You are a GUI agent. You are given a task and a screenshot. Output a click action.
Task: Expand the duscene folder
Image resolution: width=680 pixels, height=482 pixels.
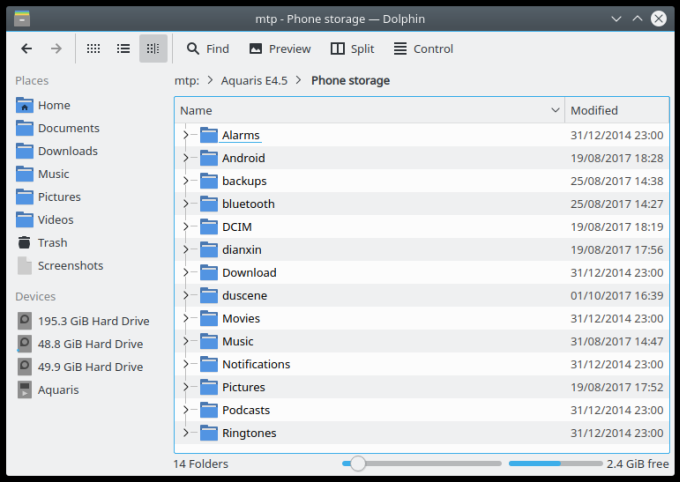[x=186, y=295]
